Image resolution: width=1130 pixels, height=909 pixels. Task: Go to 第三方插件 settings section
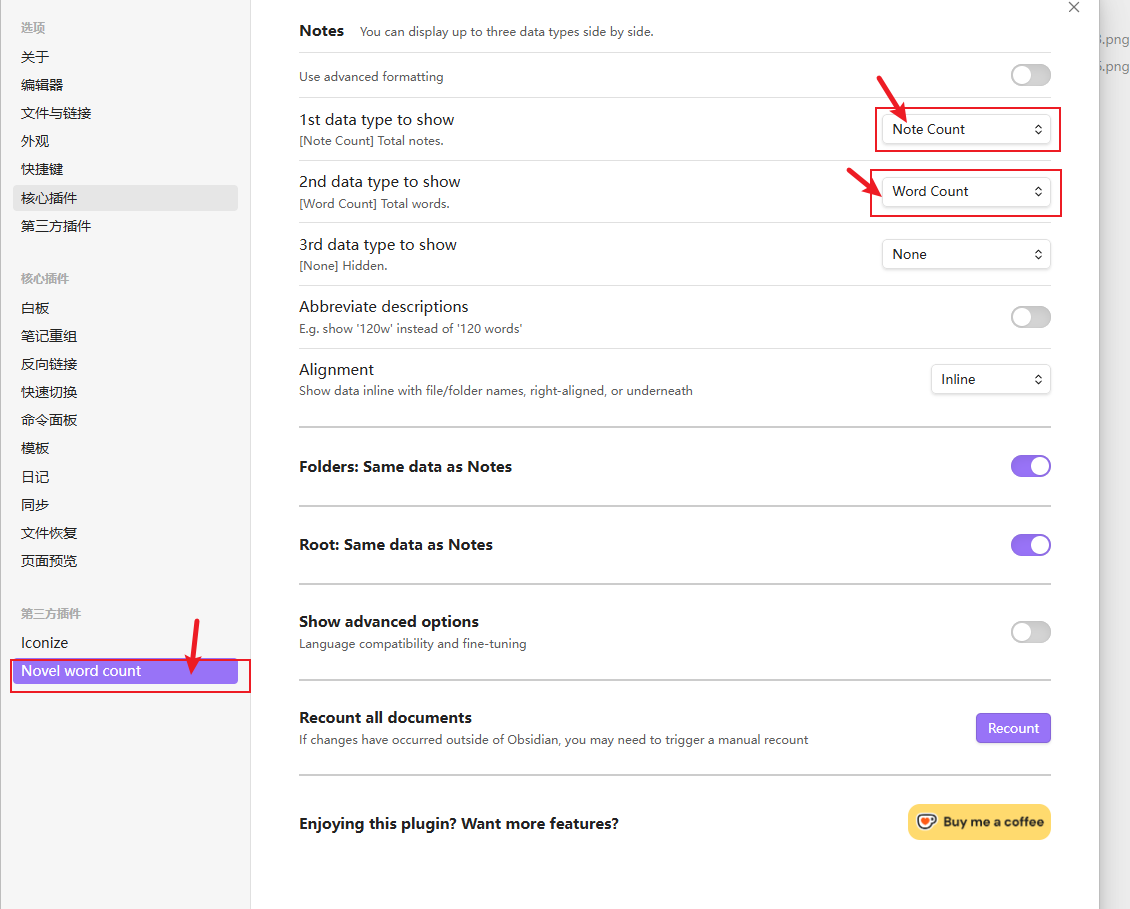pyautogui.click(x=56, y=226)
